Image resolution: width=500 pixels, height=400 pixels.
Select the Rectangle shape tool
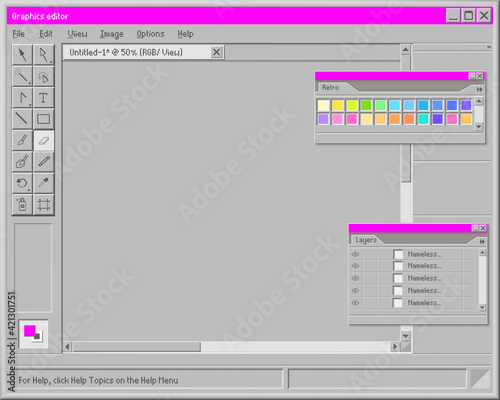coord(44,119)
